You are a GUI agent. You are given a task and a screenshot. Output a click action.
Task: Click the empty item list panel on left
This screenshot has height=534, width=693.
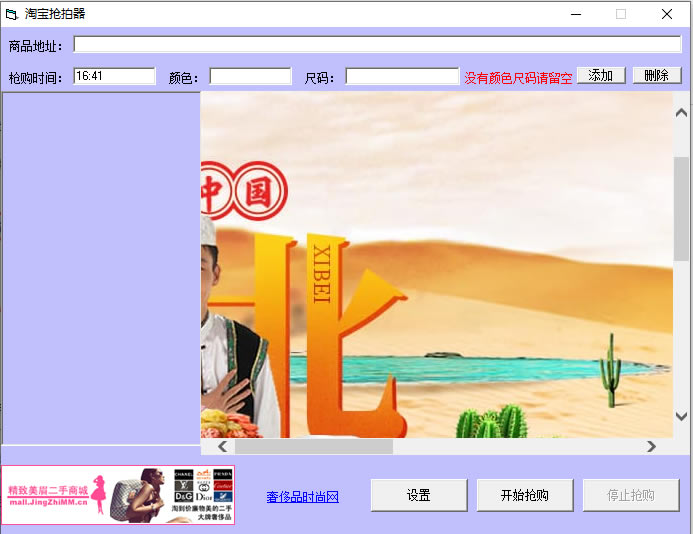click(x=100, y=268)
